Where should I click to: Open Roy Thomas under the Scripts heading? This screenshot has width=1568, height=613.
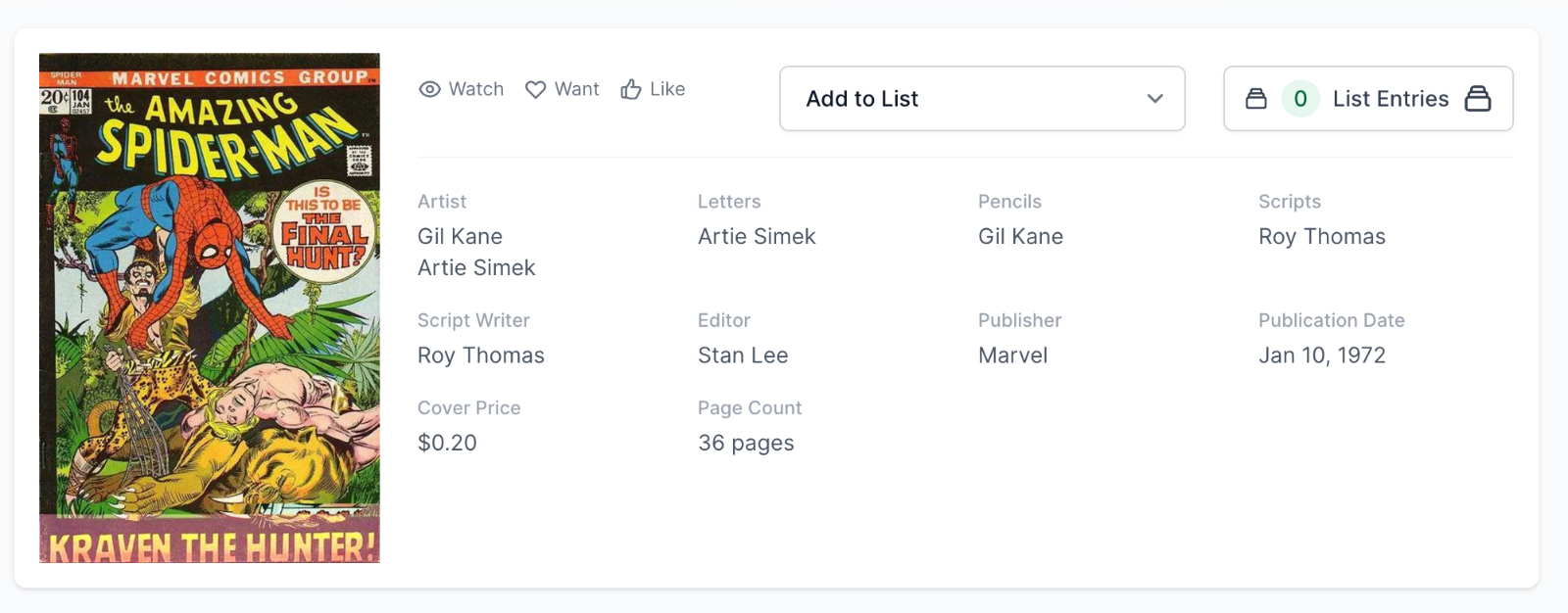(x=1321, y=236)
